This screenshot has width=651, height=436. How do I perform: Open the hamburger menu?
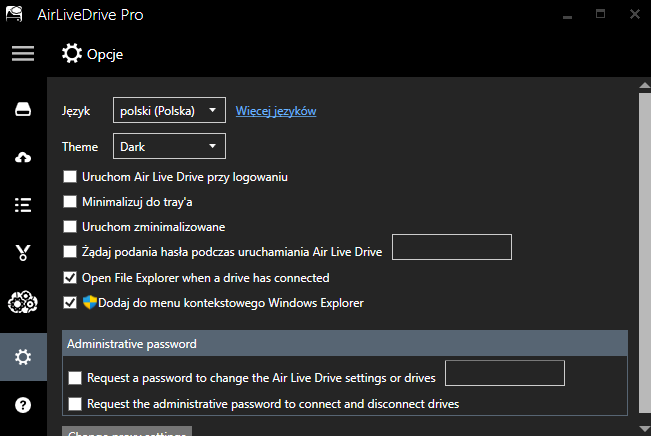23,54
